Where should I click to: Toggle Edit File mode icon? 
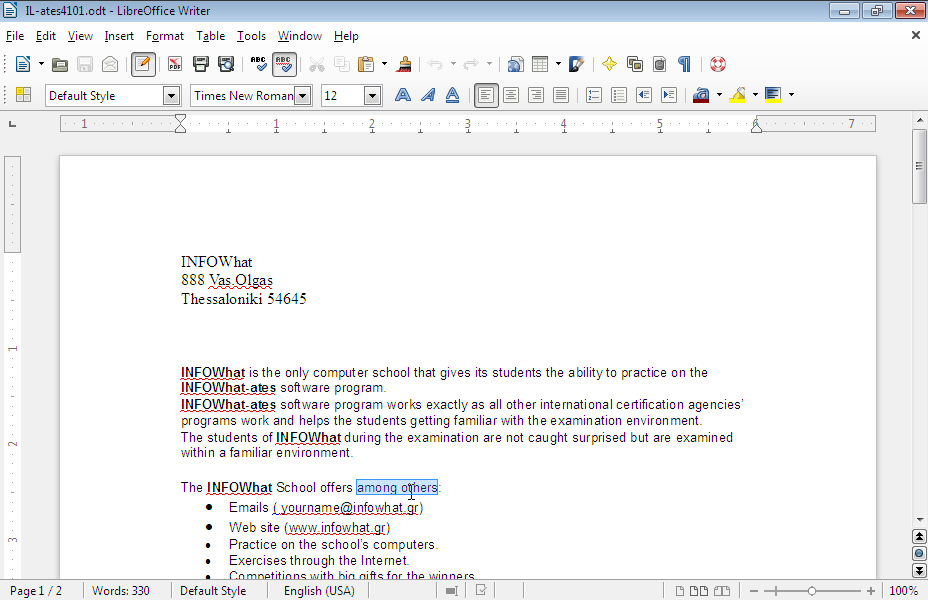coord(143,64)
